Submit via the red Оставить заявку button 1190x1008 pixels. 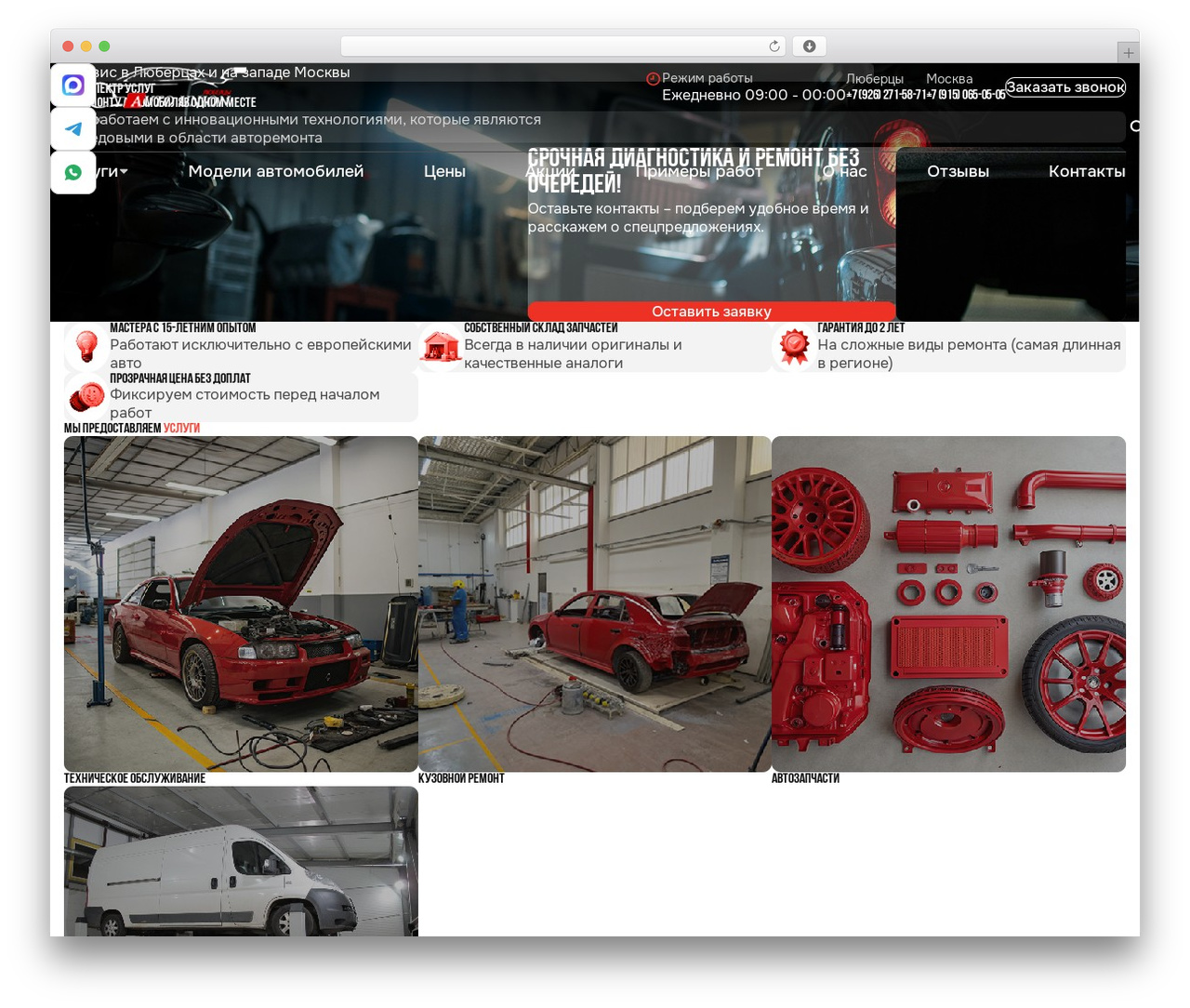(711, 312)
